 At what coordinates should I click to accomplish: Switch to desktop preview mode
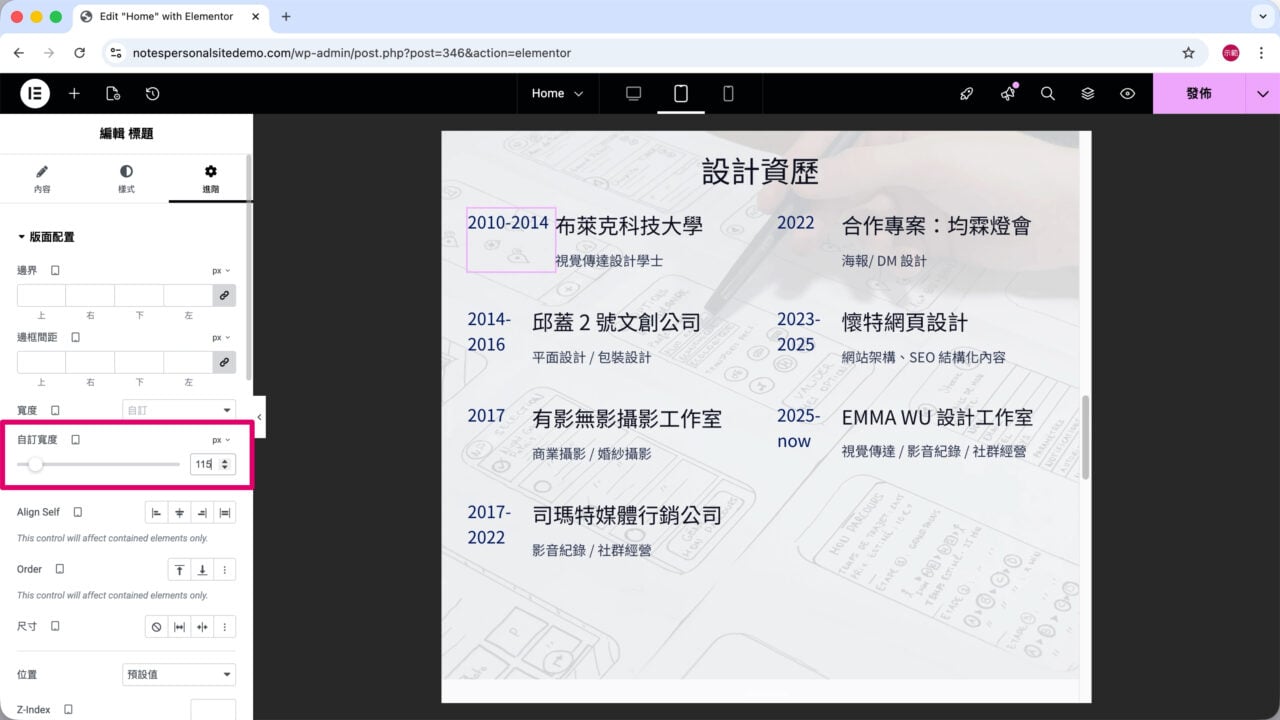click(633, 93)
